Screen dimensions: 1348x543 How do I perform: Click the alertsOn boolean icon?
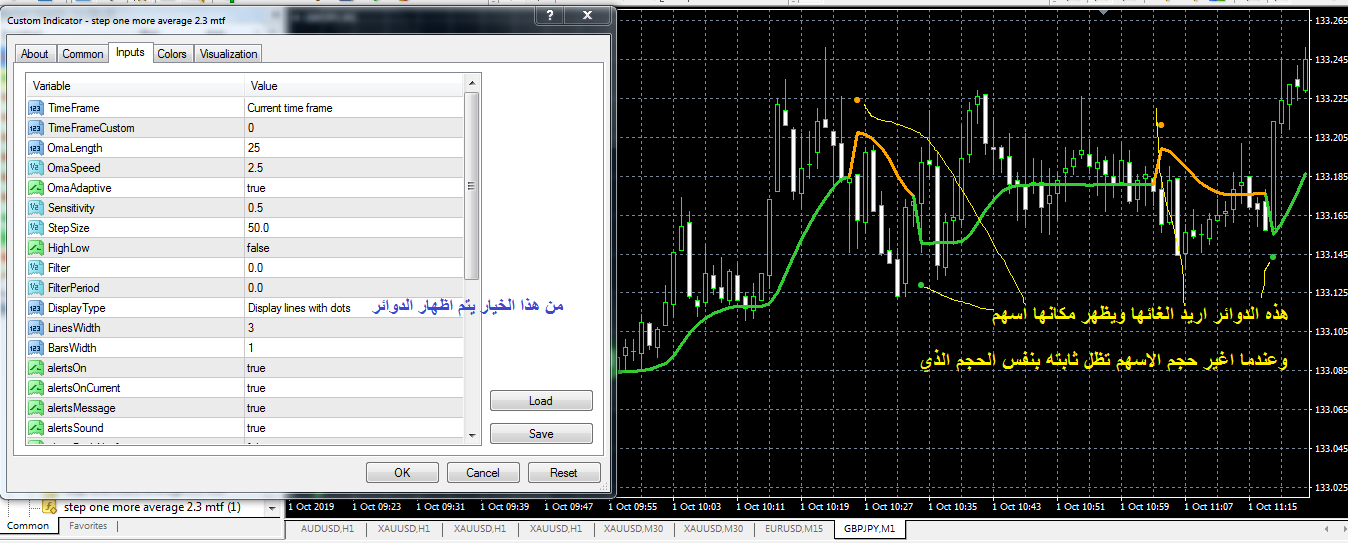[35, 368]
